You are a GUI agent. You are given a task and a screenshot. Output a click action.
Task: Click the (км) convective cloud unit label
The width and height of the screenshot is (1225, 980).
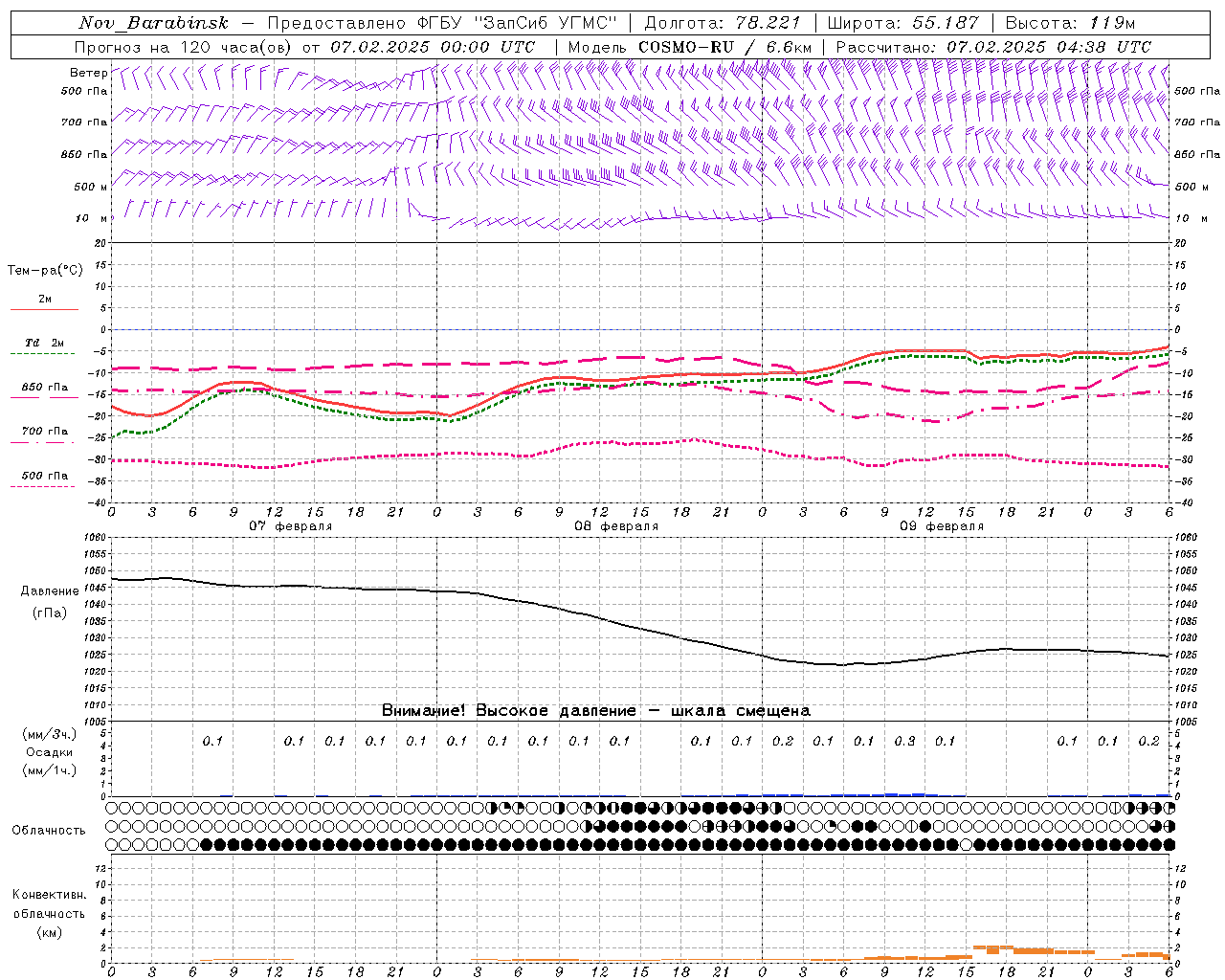tap(49, 932)
